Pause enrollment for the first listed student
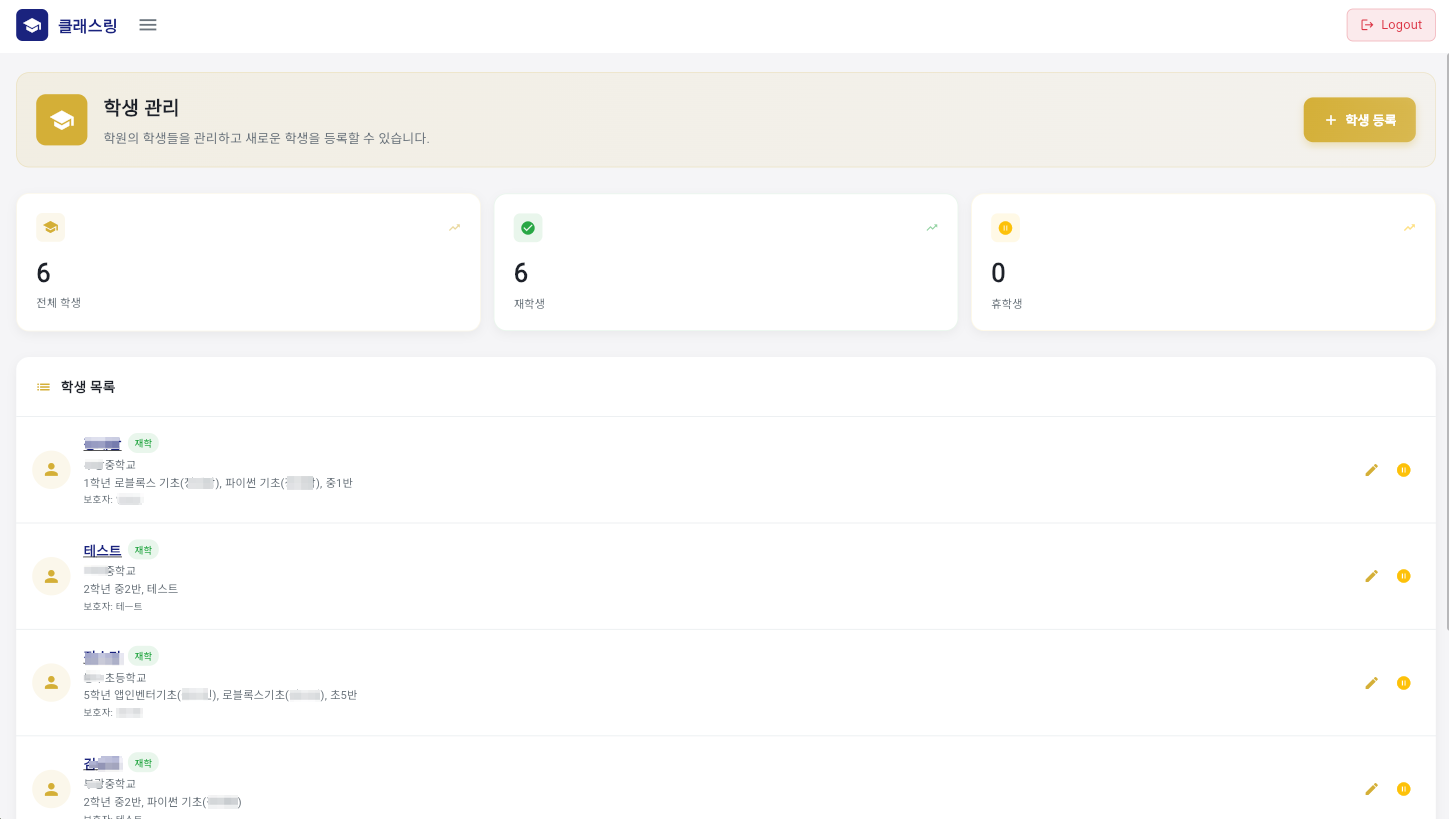The height and width of the screenshot is (819, 1449). click(x=1403, y=470)
